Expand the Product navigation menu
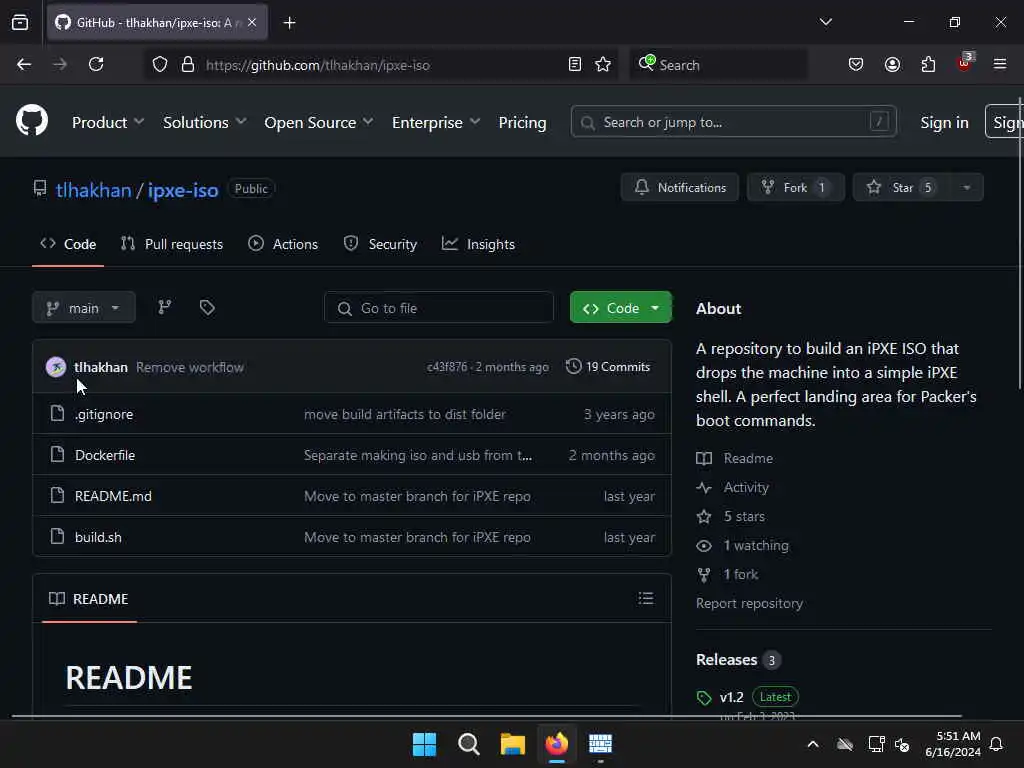 point(108,122)
